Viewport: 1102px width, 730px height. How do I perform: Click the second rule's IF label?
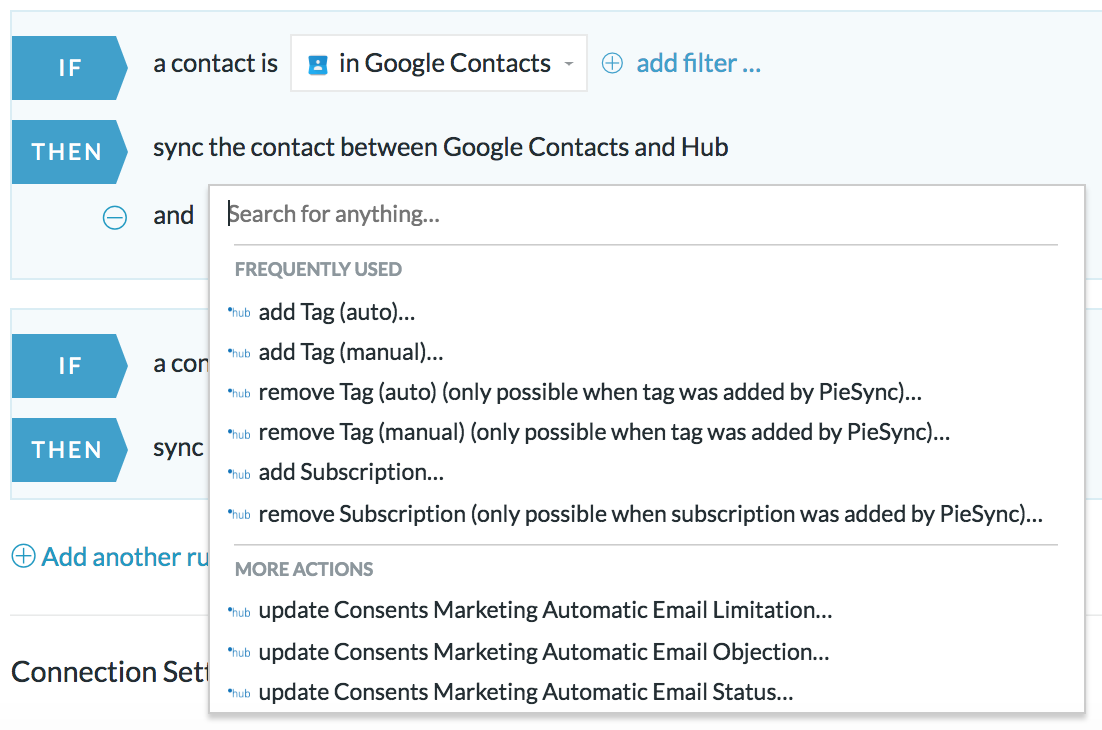[70, 365]
